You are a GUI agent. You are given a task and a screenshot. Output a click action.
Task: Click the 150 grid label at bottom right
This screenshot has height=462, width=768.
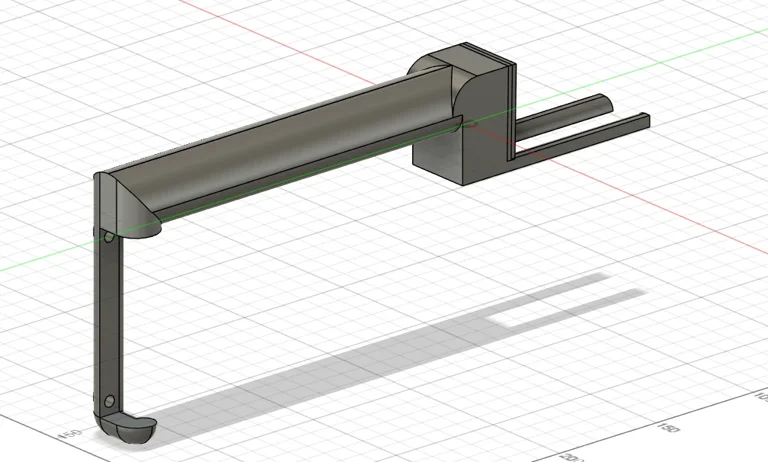click(664, 429)
